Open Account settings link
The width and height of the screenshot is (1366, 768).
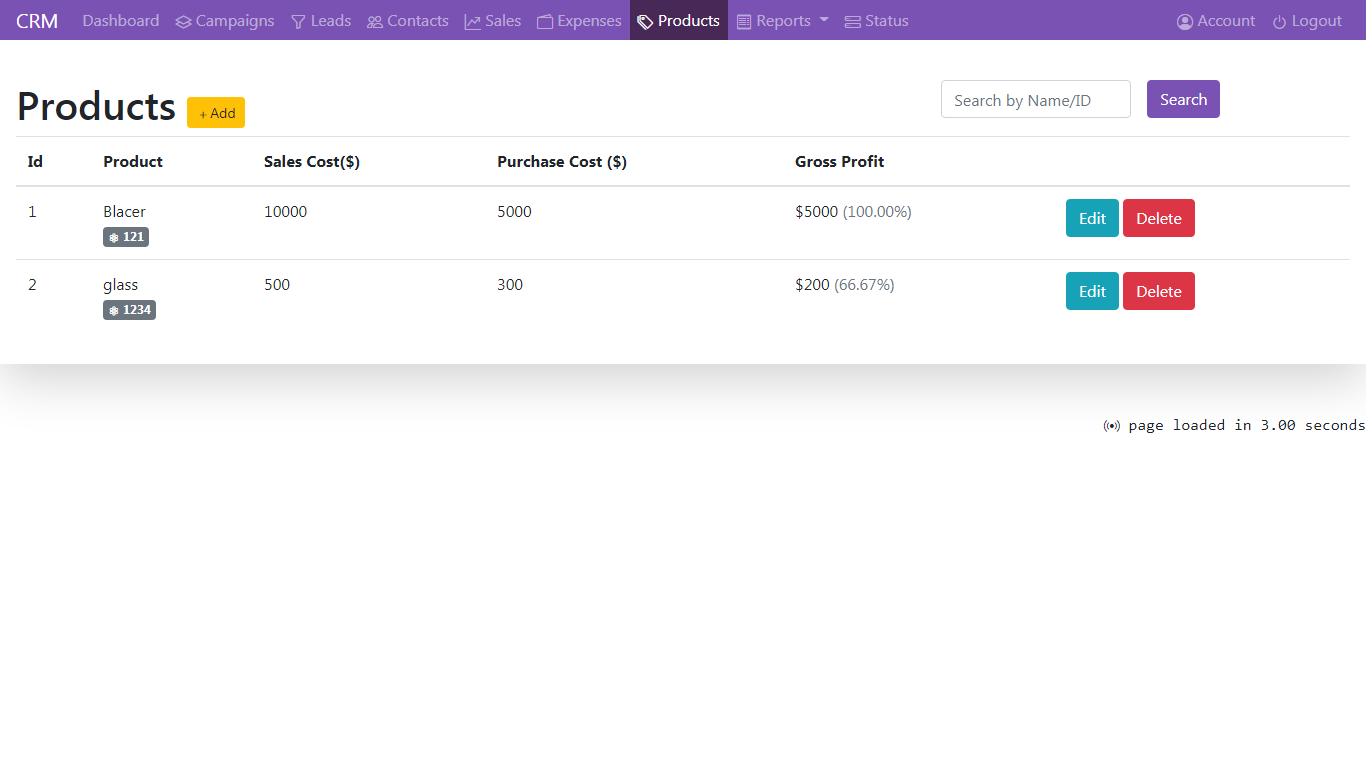pyautogui.click(x=1216, y=21)
